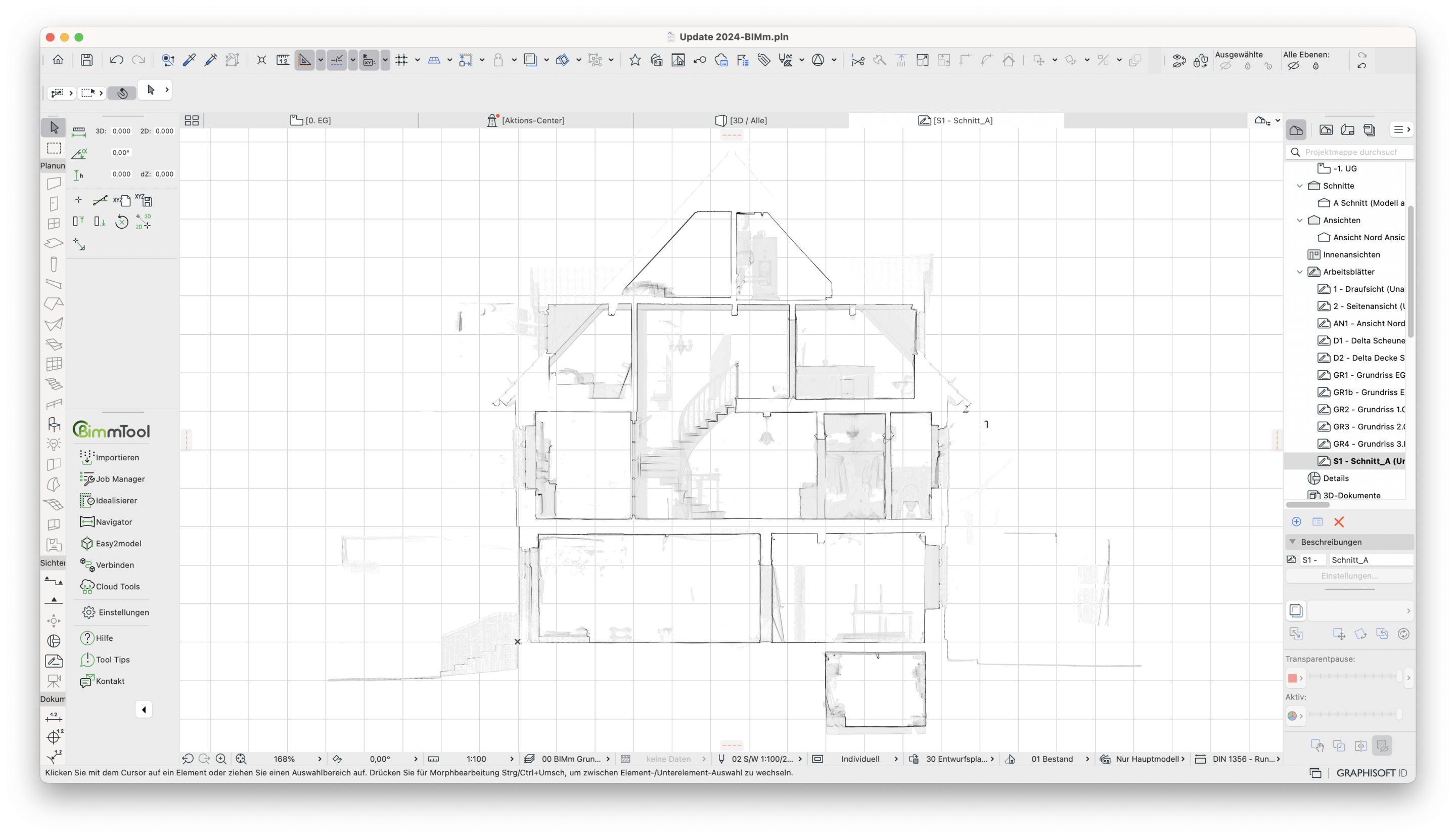The image size is (1456, 836).
Task: Click the Aktiv slider
Action: (x=1355, y=714)
